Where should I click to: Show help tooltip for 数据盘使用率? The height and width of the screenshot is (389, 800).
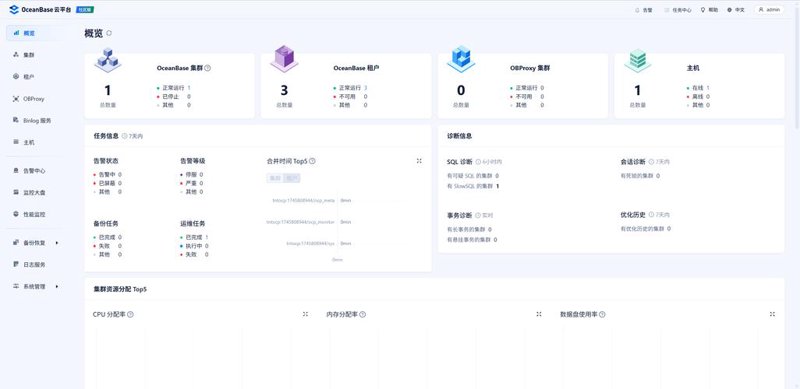(x=602, y=314)
